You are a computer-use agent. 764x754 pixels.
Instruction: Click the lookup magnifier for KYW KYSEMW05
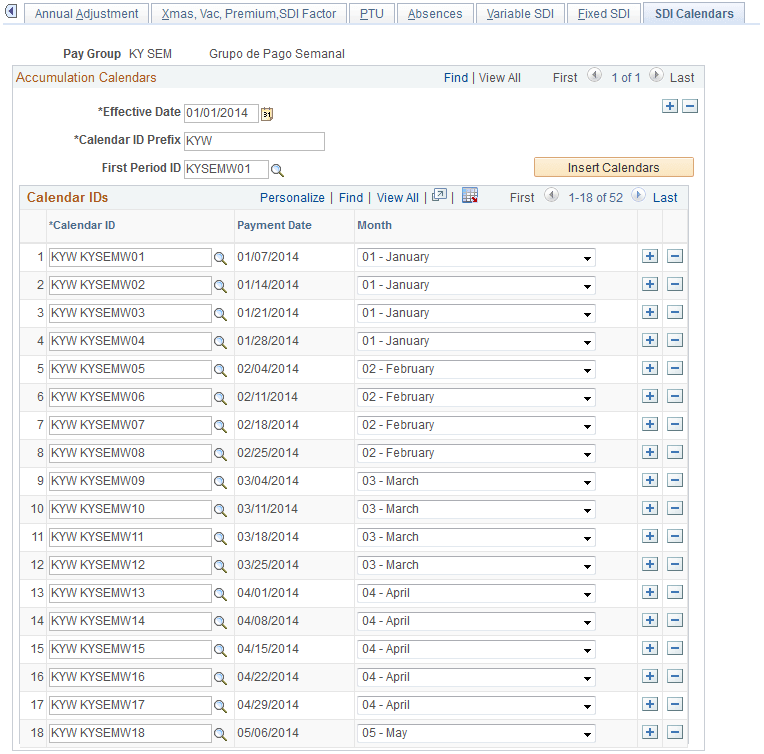pyautogui.click(x=220, y=370)
